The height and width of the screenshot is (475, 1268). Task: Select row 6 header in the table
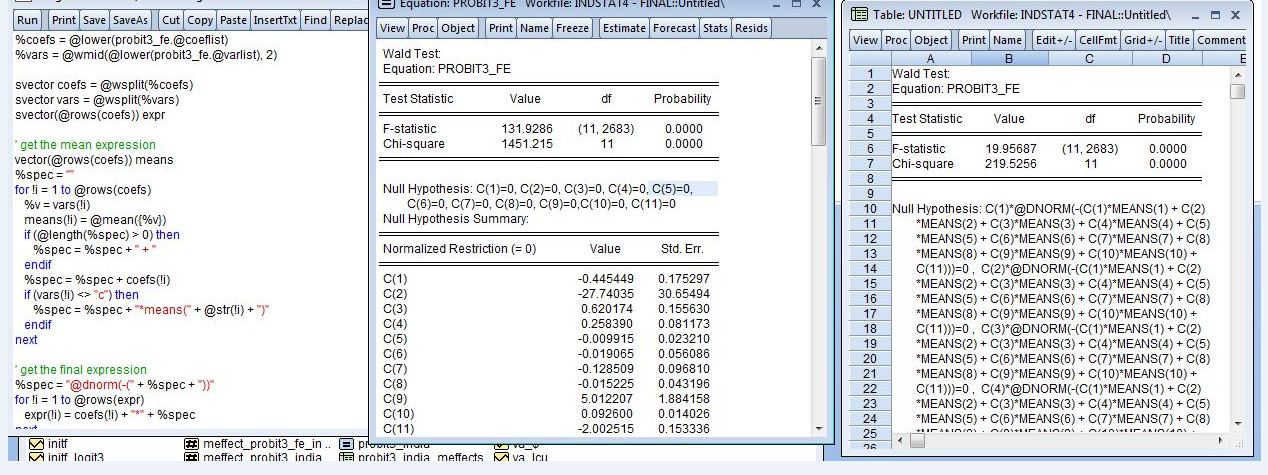point(869,149)
